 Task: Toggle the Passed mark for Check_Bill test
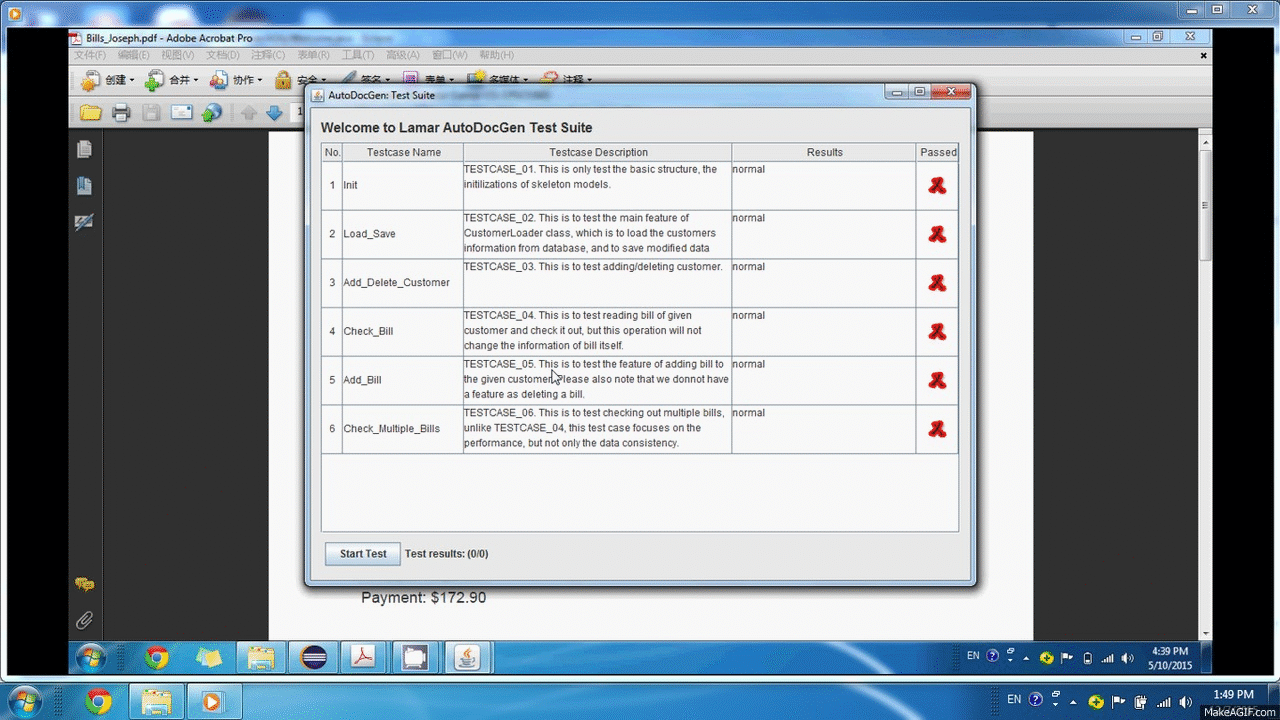(936, 331)
